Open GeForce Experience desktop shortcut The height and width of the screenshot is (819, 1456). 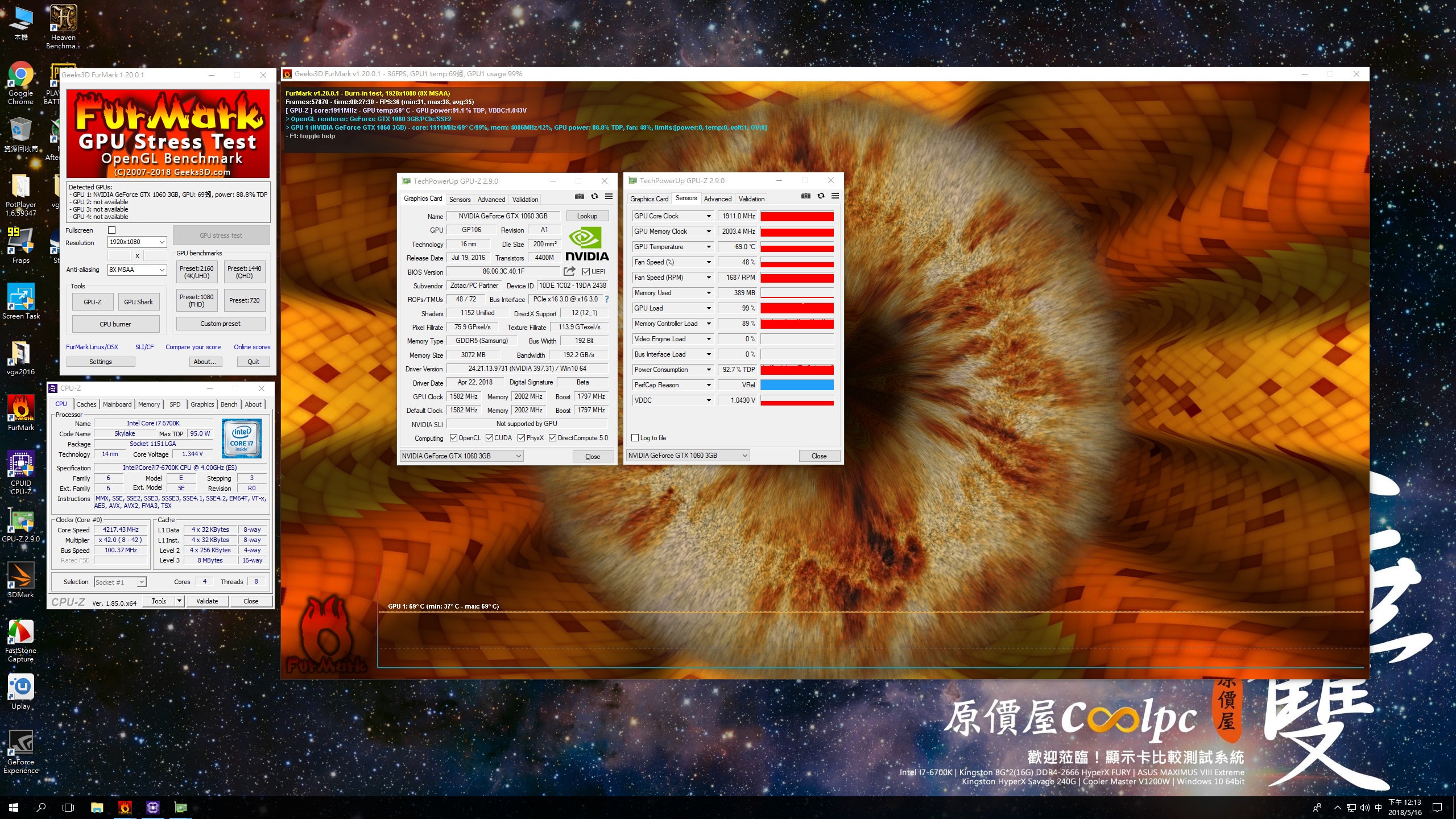[x=20, y=752]
